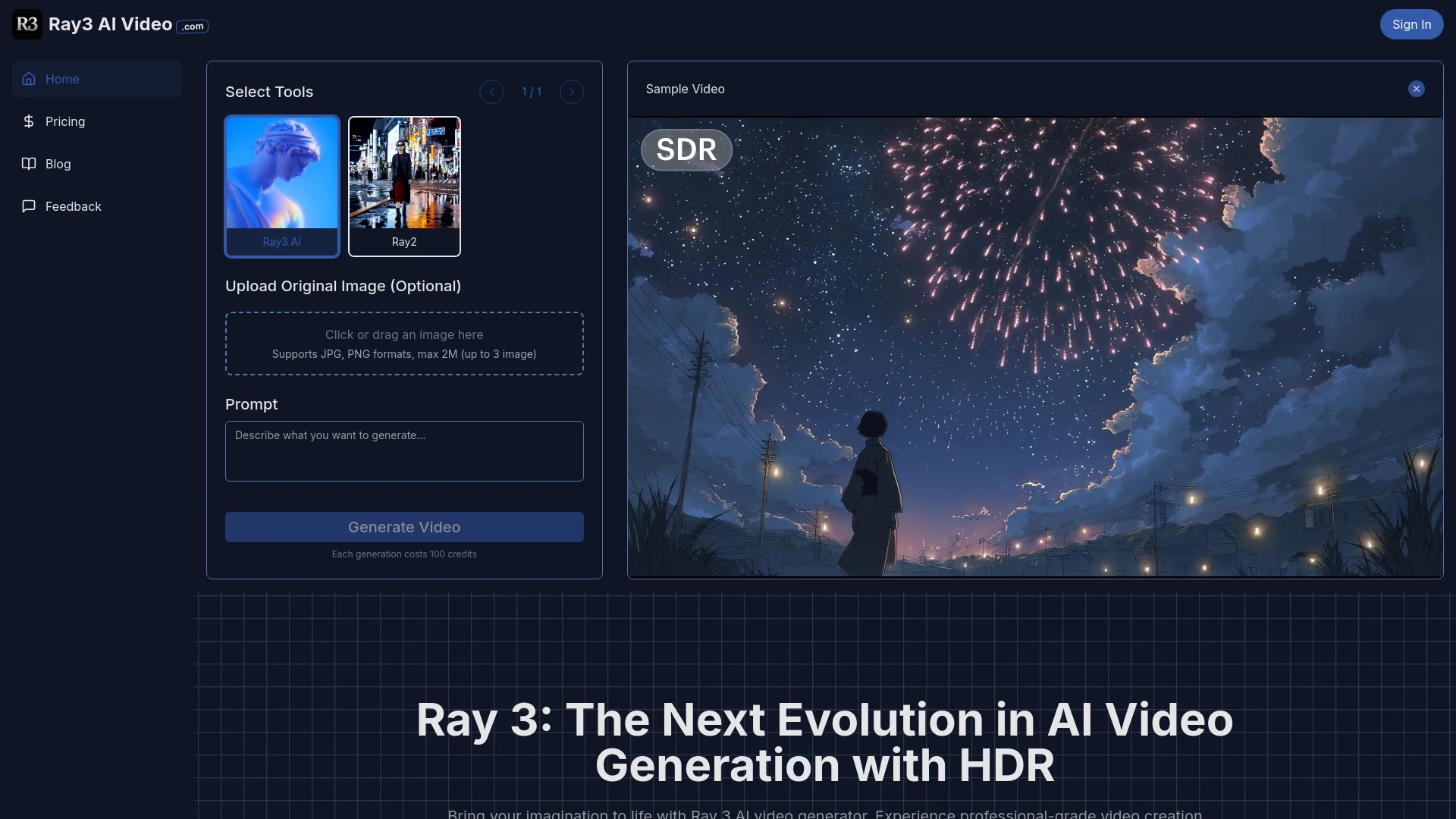Click the chat bubble icon for Feedback
This screenshot has height=819, width=1456.
(x=29, y=206)
